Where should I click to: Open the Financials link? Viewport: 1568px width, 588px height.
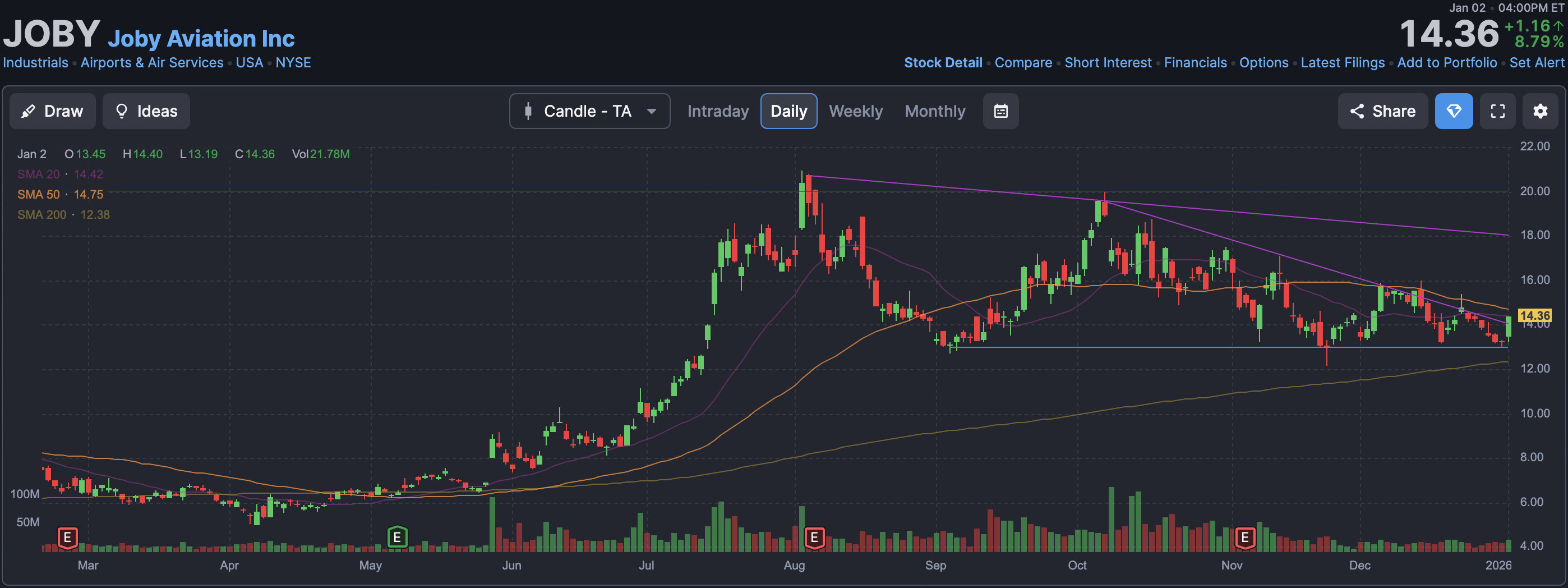pyautogui.click(x=1195, y=63)
